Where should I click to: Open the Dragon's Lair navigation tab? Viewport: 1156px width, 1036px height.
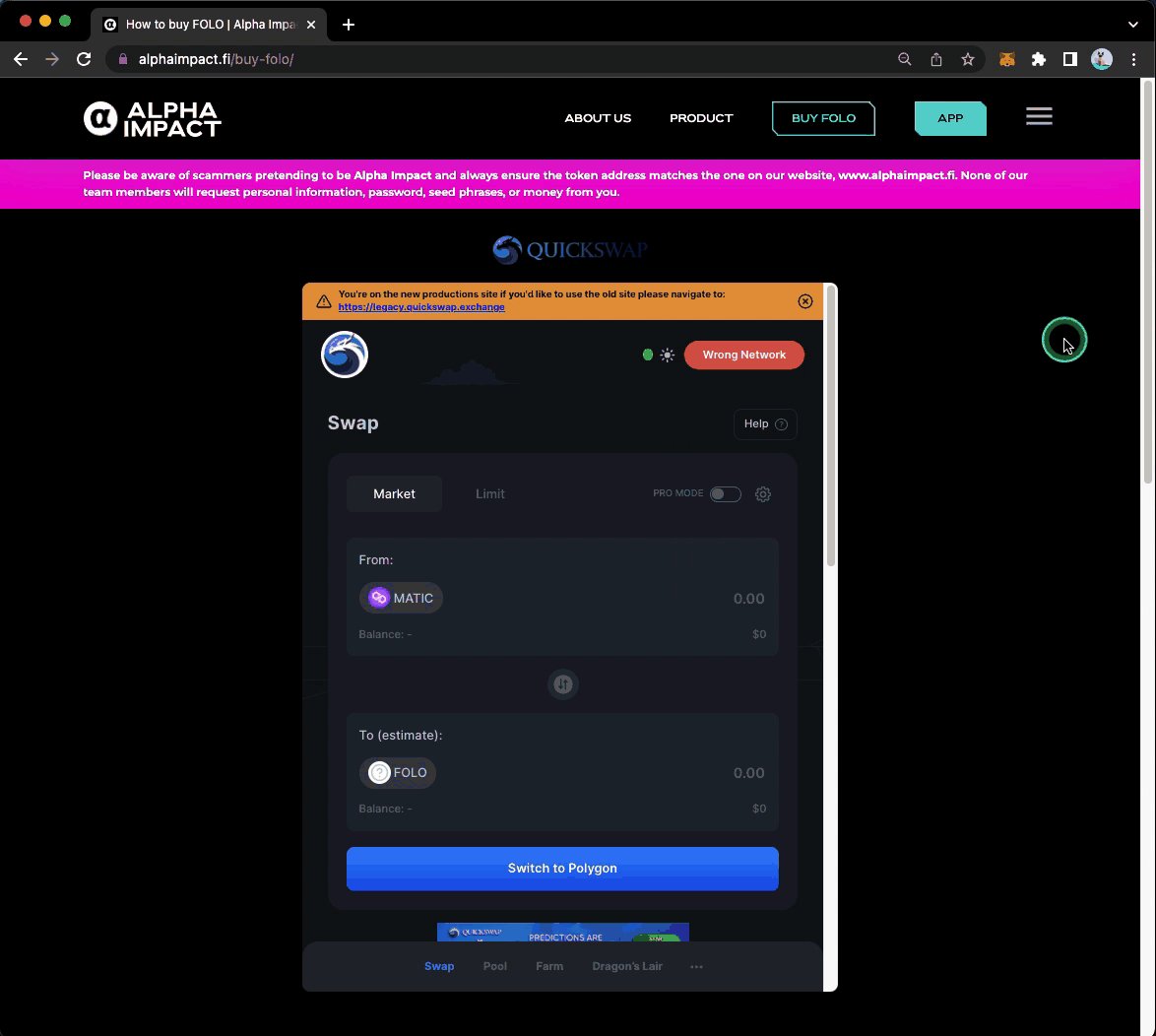[x=627, y=967]
